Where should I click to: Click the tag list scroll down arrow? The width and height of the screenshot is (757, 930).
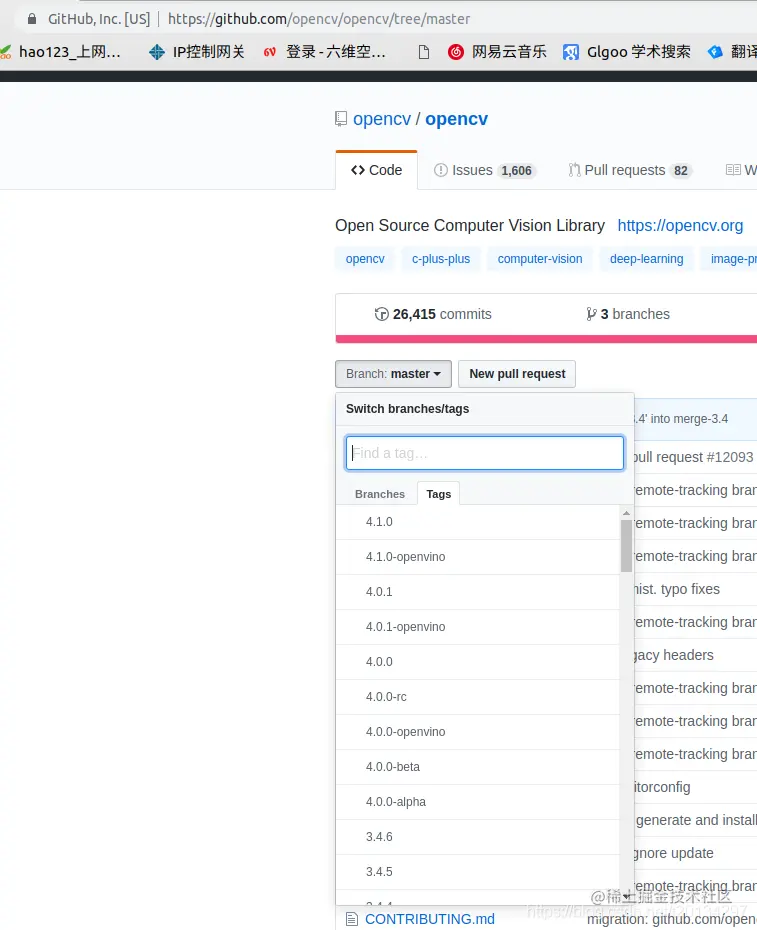tap(626, 897)
